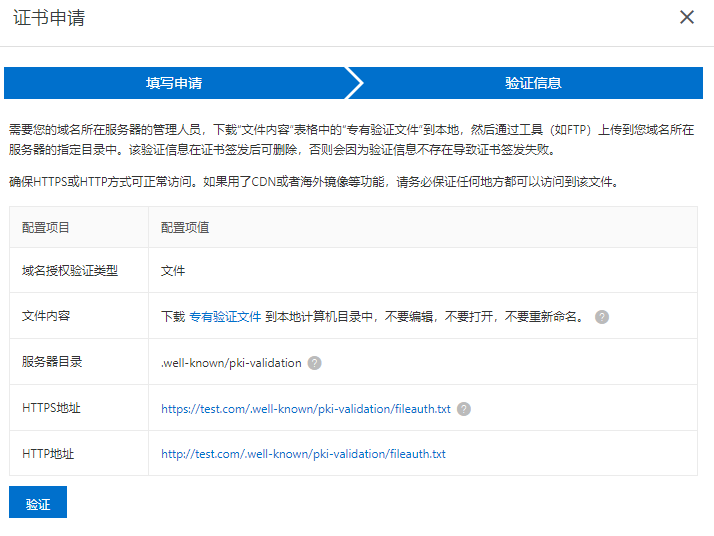714x536 pixels.
Task: Click the help icon beside 文件内容 instructions
Action: click(602, 316)
